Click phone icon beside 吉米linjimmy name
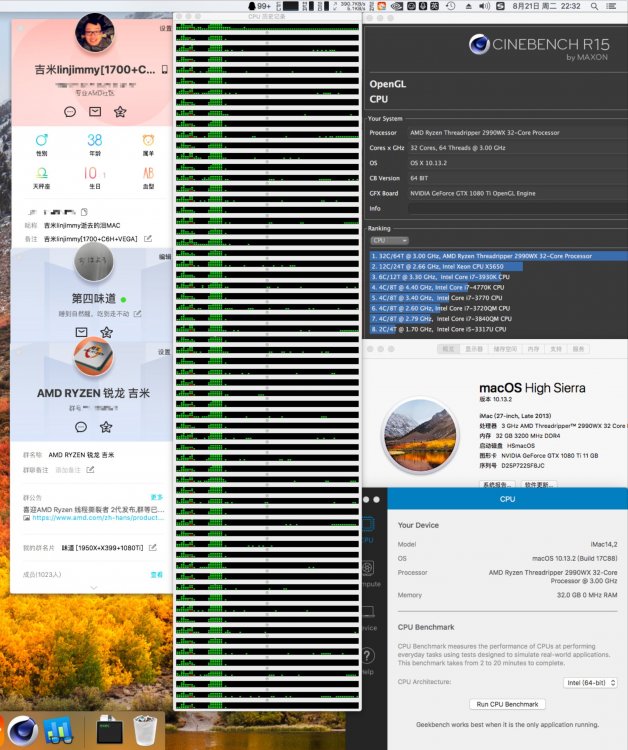Screen dimensions: 628x750 [x=165, y=70]
